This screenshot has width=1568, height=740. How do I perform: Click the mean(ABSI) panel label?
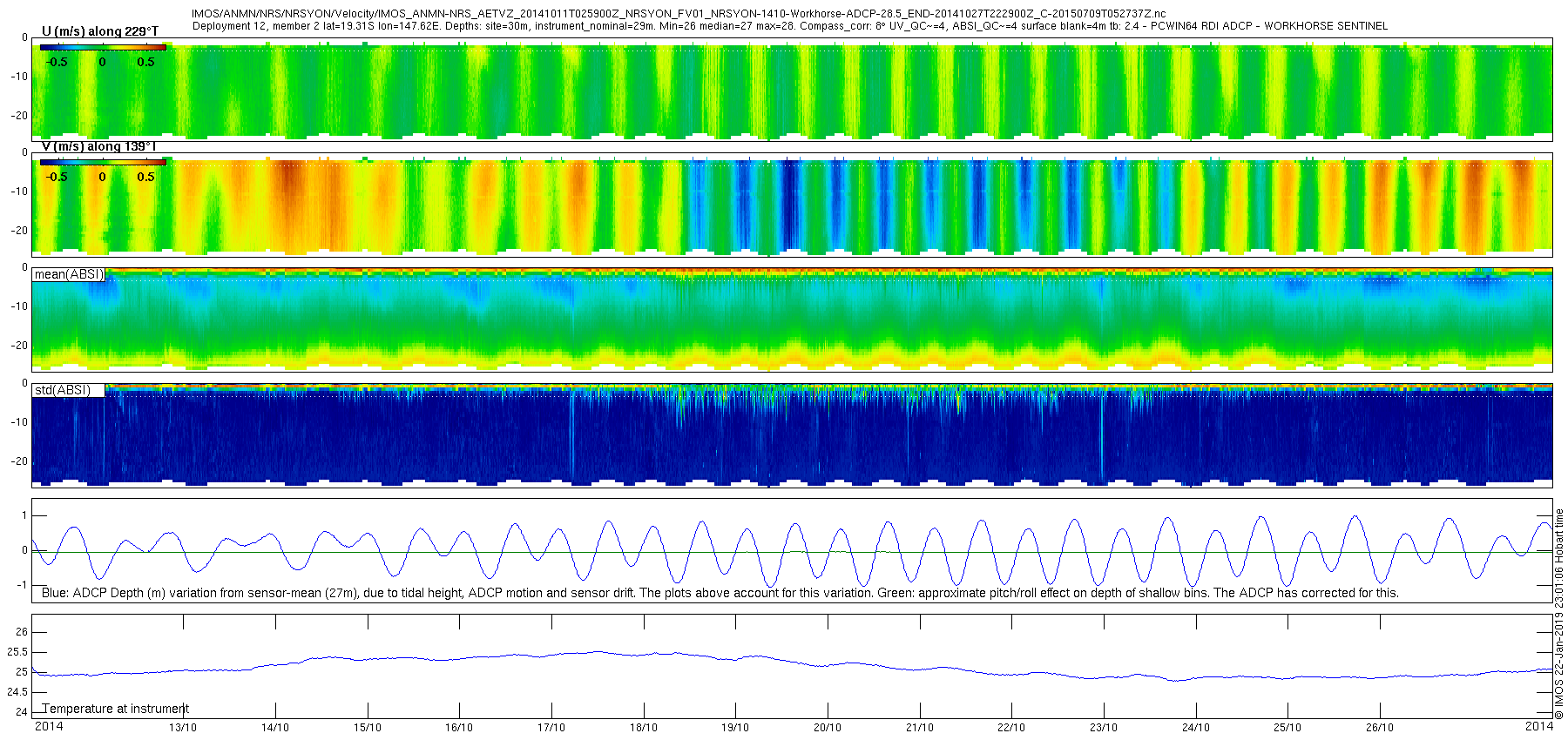69,274
